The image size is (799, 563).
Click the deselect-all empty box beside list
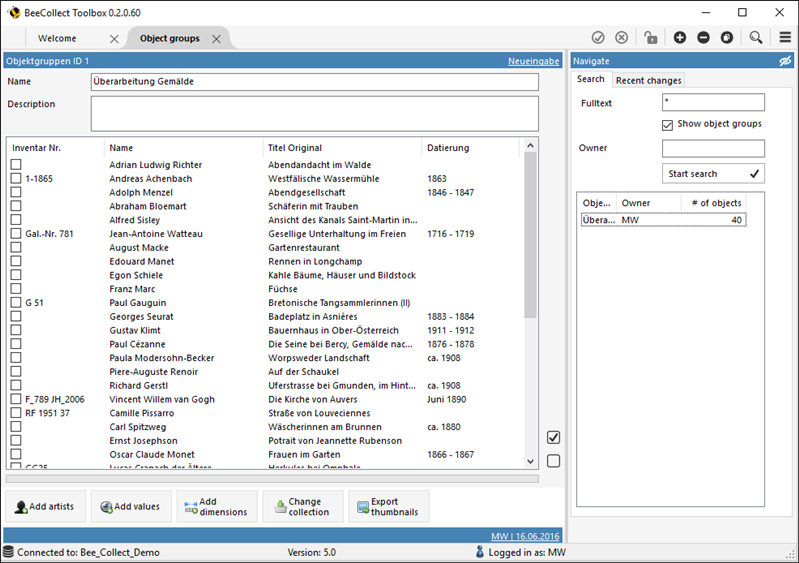coord(553,461)
